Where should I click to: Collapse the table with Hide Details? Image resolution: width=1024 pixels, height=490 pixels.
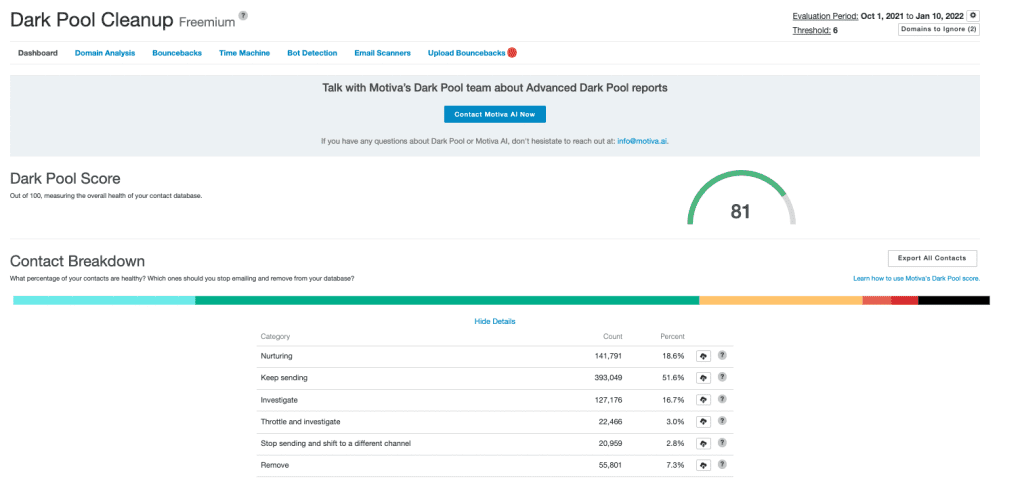tap(494, 321)
